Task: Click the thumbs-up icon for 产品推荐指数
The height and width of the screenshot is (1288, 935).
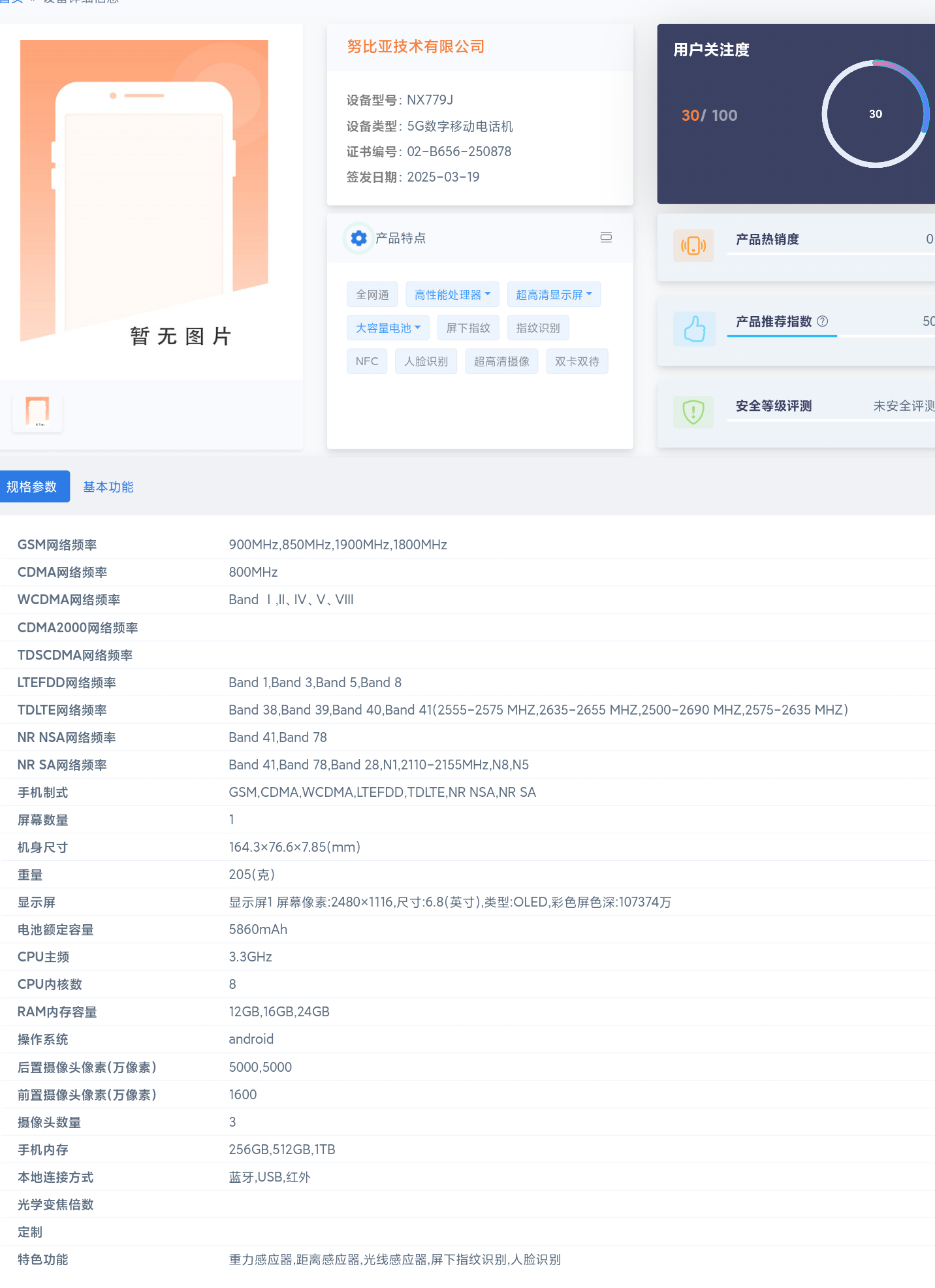Action: [694, 329]
